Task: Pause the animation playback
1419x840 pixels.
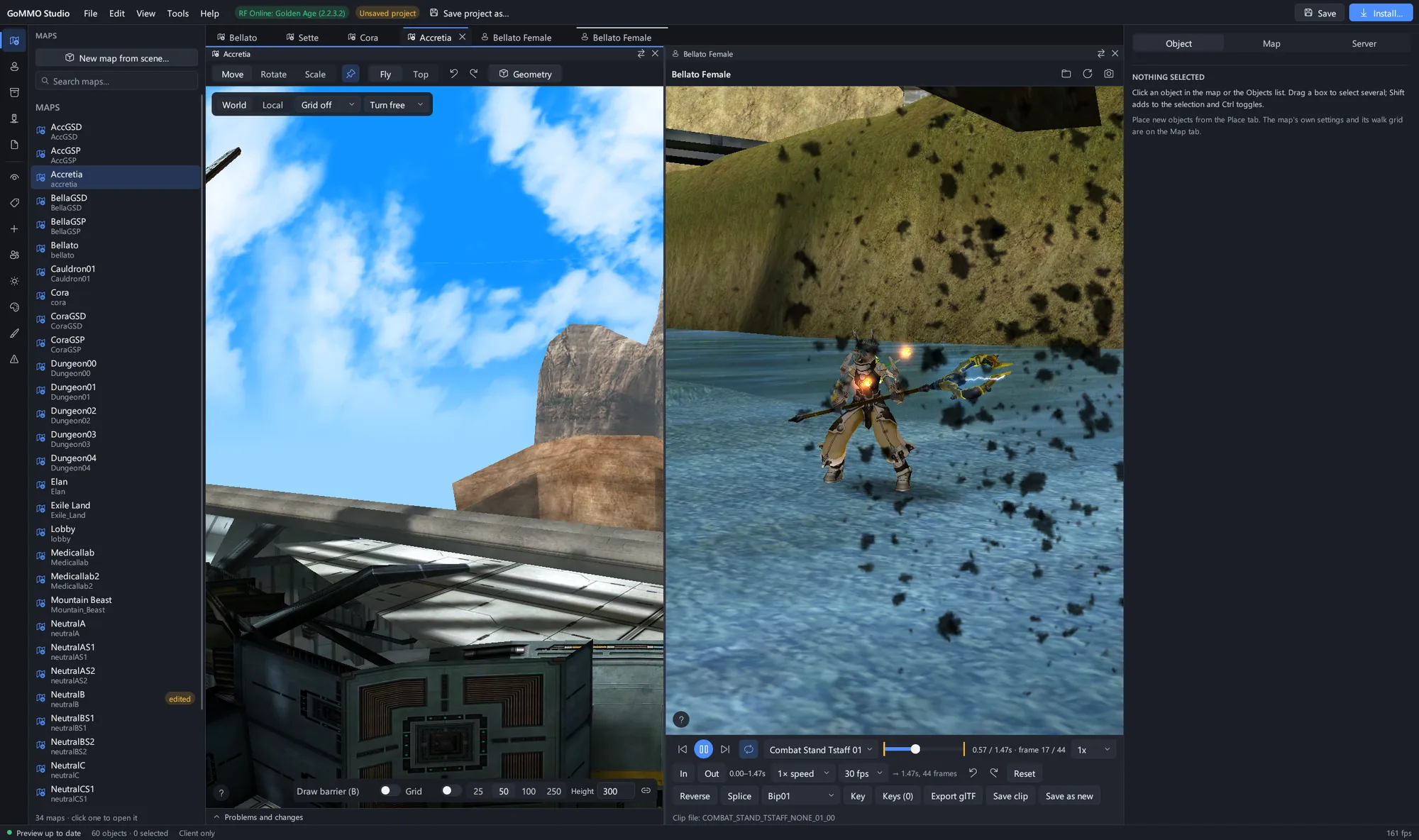Action: tap(704, 749)
